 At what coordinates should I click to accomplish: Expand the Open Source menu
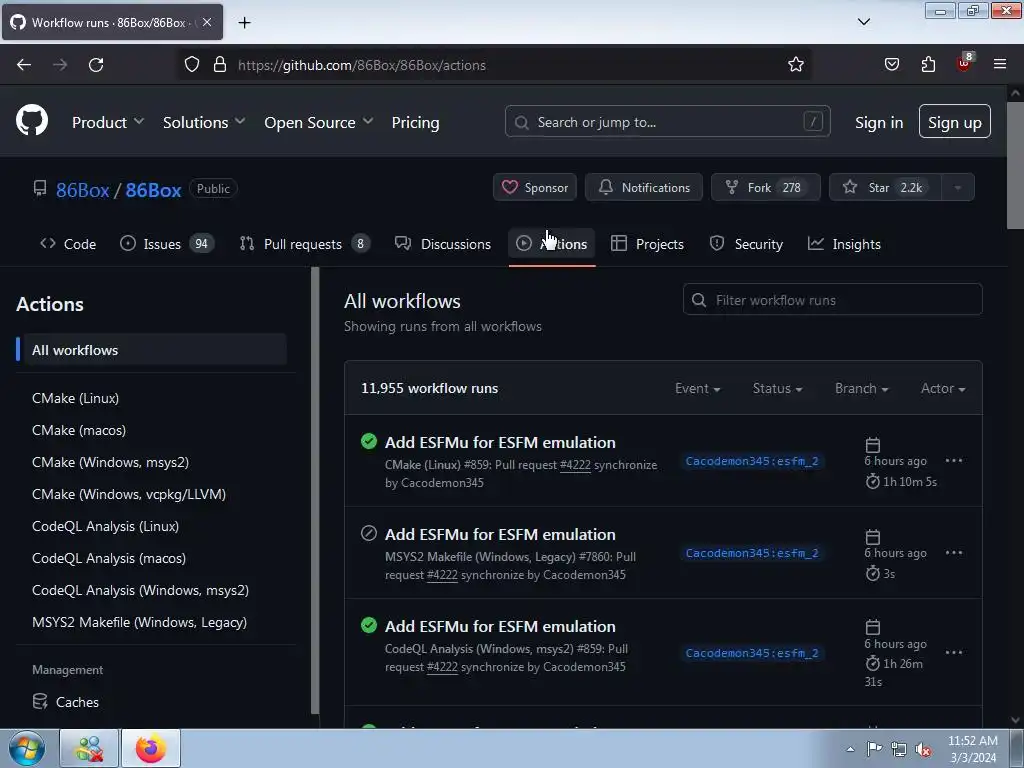point(319,122)
